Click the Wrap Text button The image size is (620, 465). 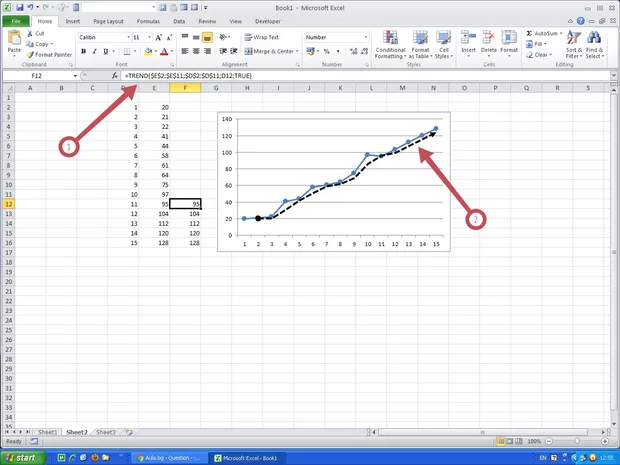point(262,37)
